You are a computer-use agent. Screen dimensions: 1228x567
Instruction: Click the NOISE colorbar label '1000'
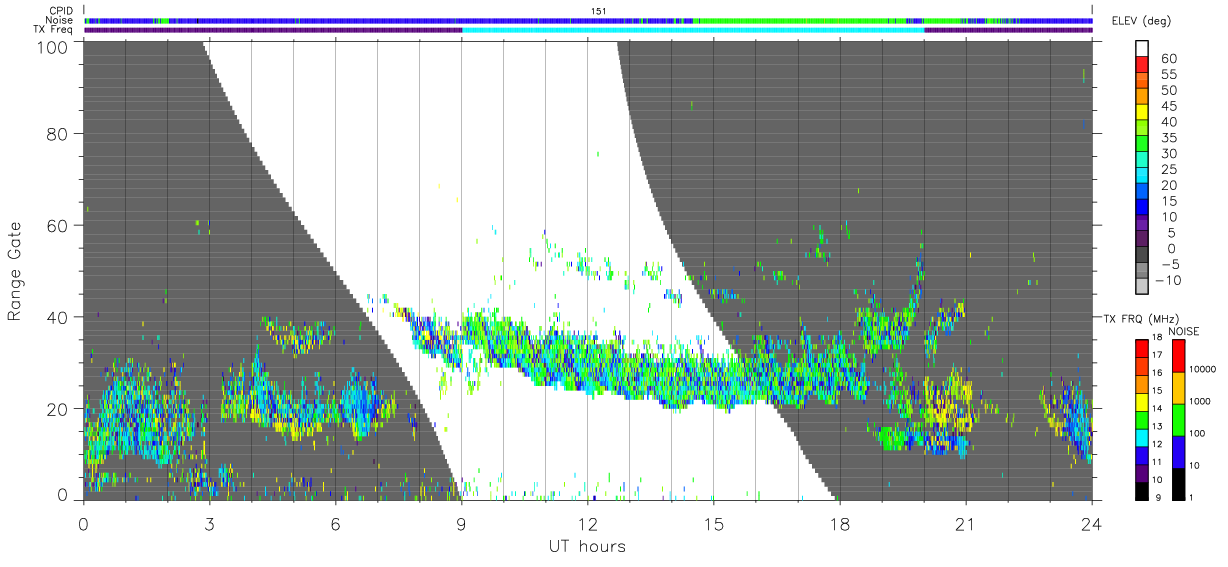tap(1200, 401)
